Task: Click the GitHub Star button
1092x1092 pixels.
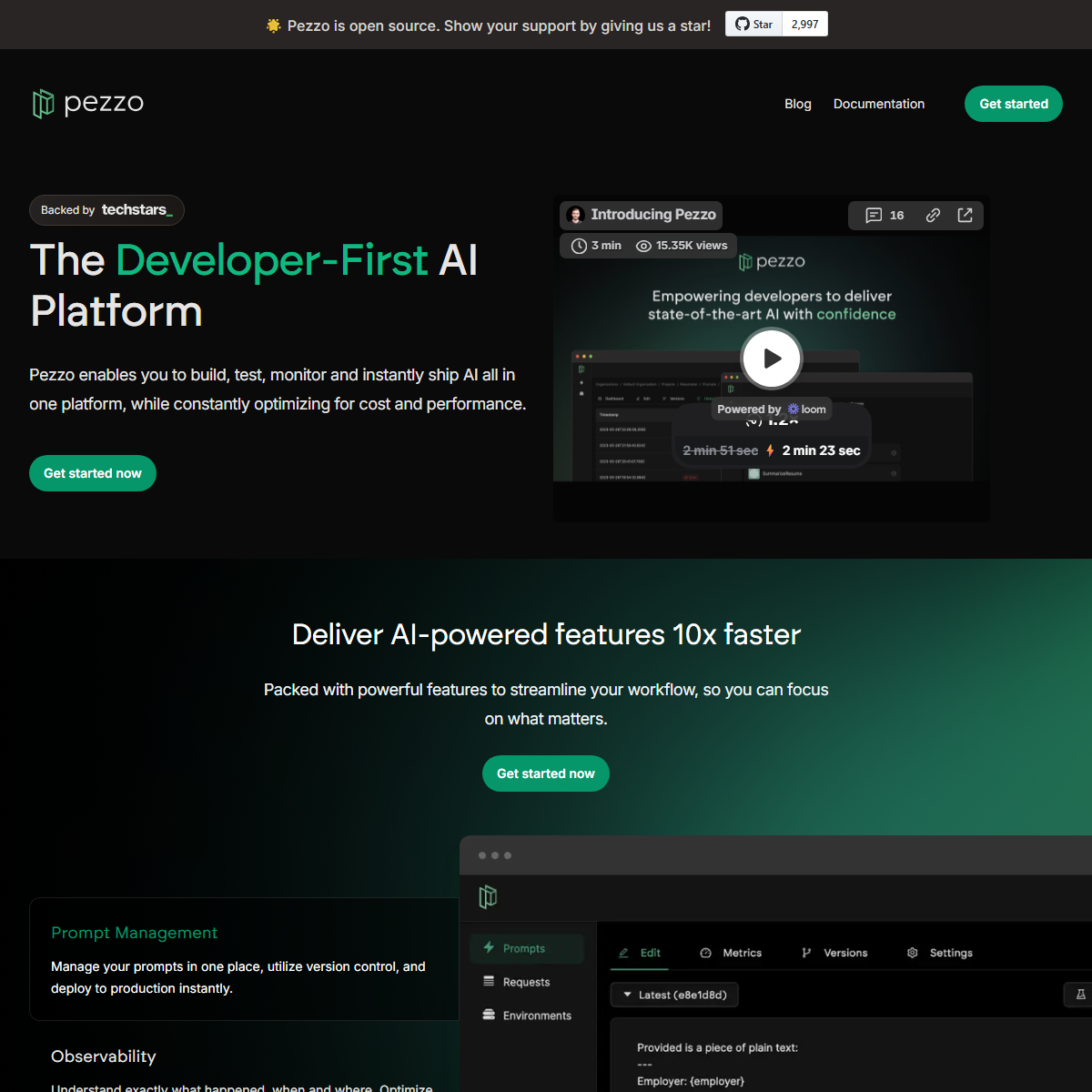Action: coord(754,25)
